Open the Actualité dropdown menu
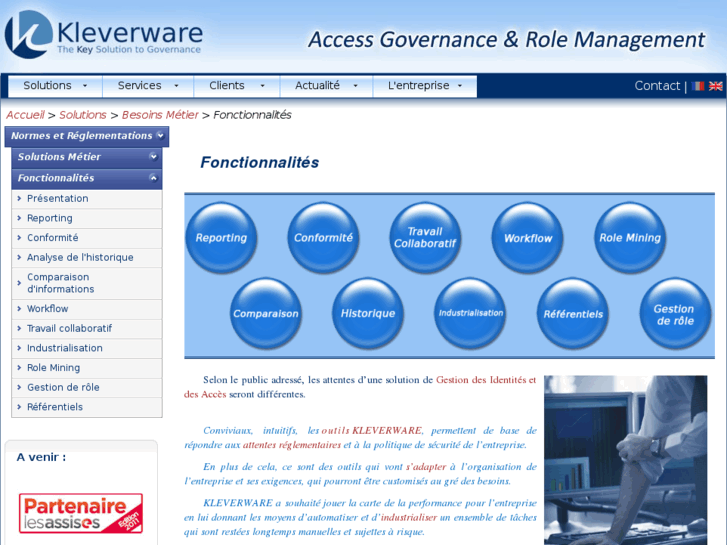Viewport: 727px width, 545px height. point(326,86)
